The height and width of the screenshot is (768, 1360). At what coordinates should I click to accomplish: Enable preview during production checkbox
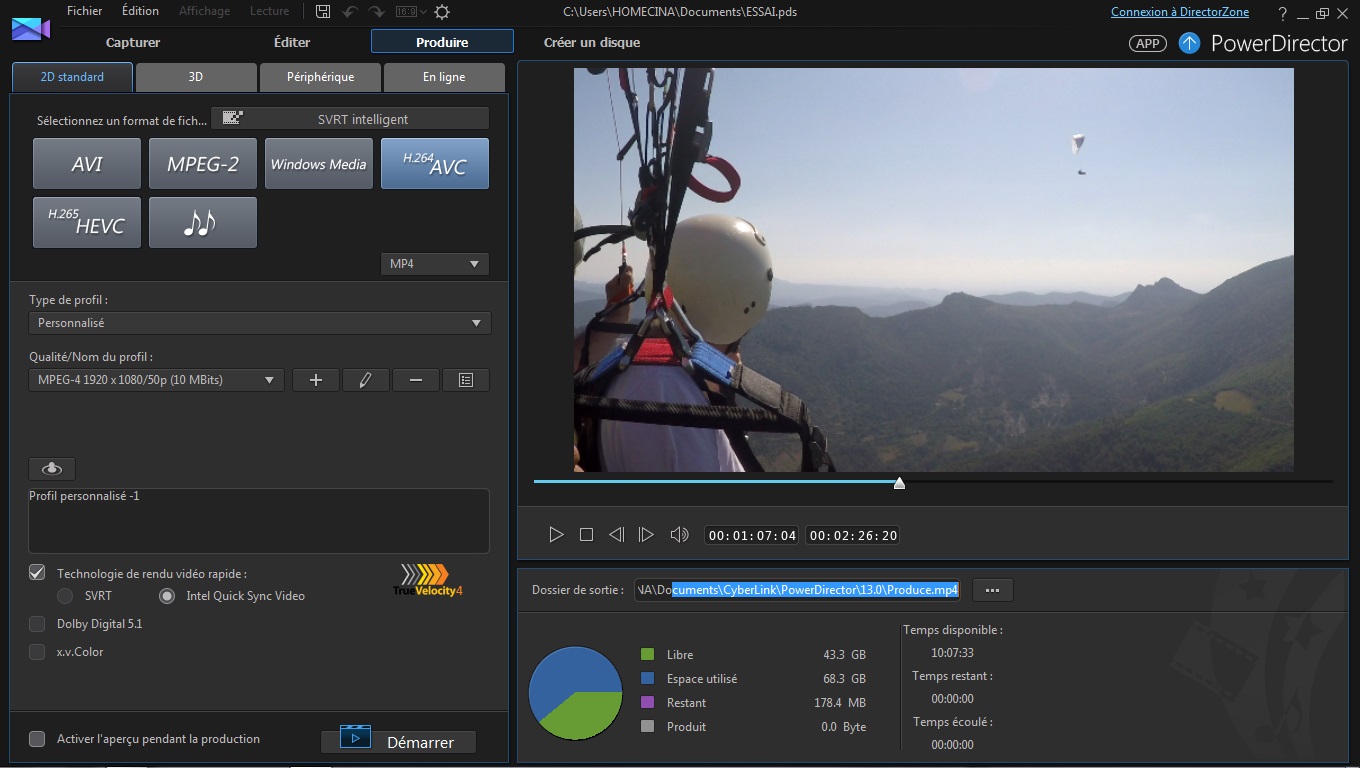click(37, 739)
